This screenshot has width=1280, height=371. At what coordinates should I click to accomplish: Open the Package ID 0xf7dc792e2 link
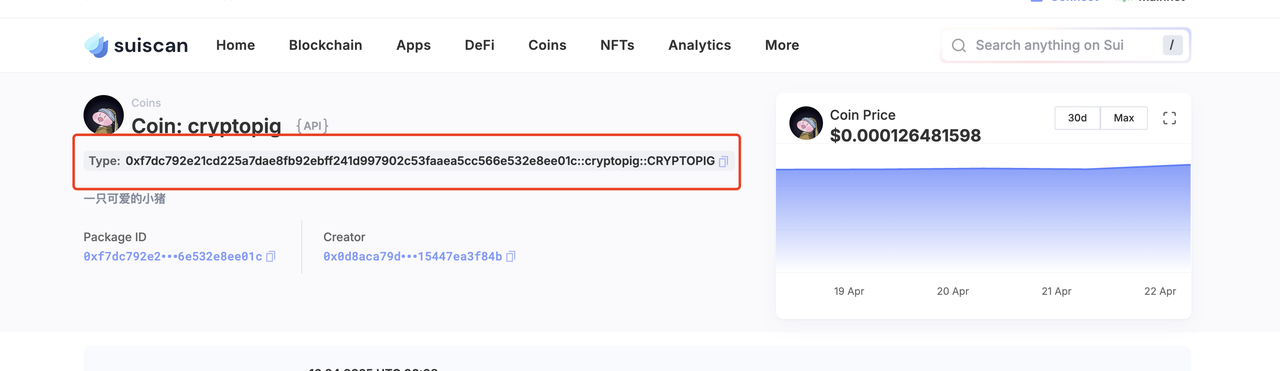click(x=173, y=257)
